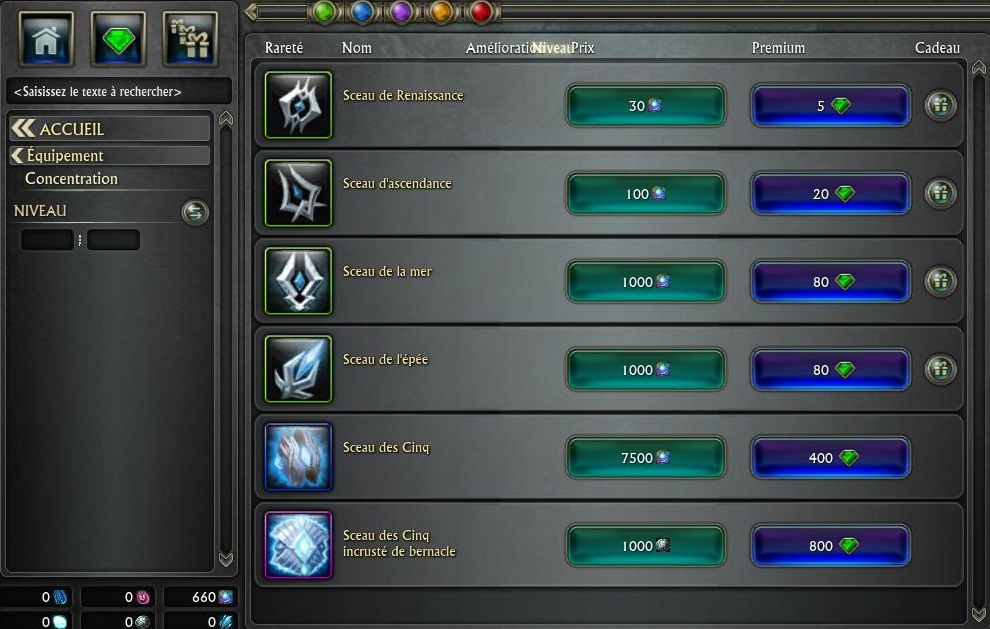Click the search text field

click(119, 92)
